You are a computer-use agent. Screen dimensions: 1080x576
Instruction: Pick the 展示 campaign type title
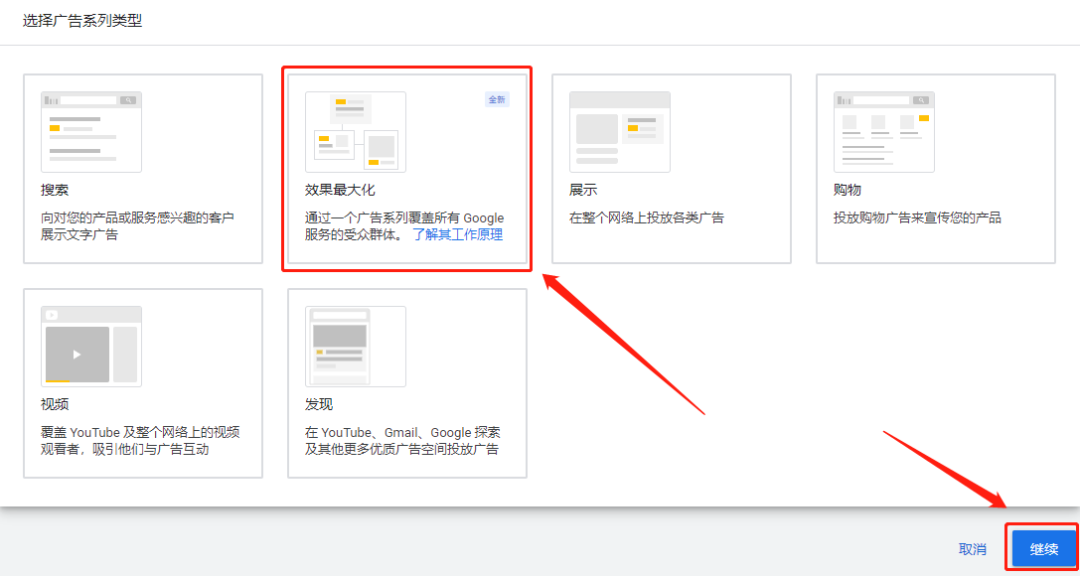click(583, 189)
